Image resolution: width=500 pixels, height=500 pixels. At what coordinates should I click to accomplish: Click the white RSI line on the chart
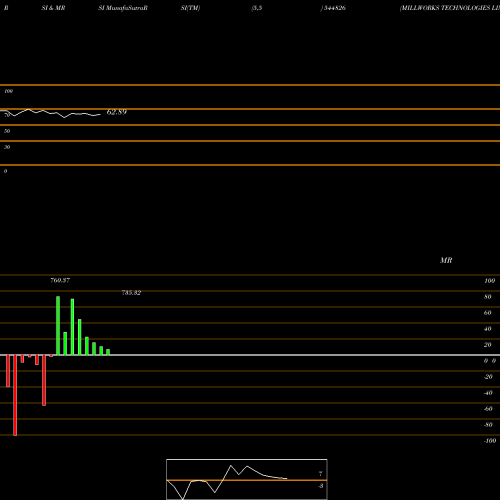point(50,113)
